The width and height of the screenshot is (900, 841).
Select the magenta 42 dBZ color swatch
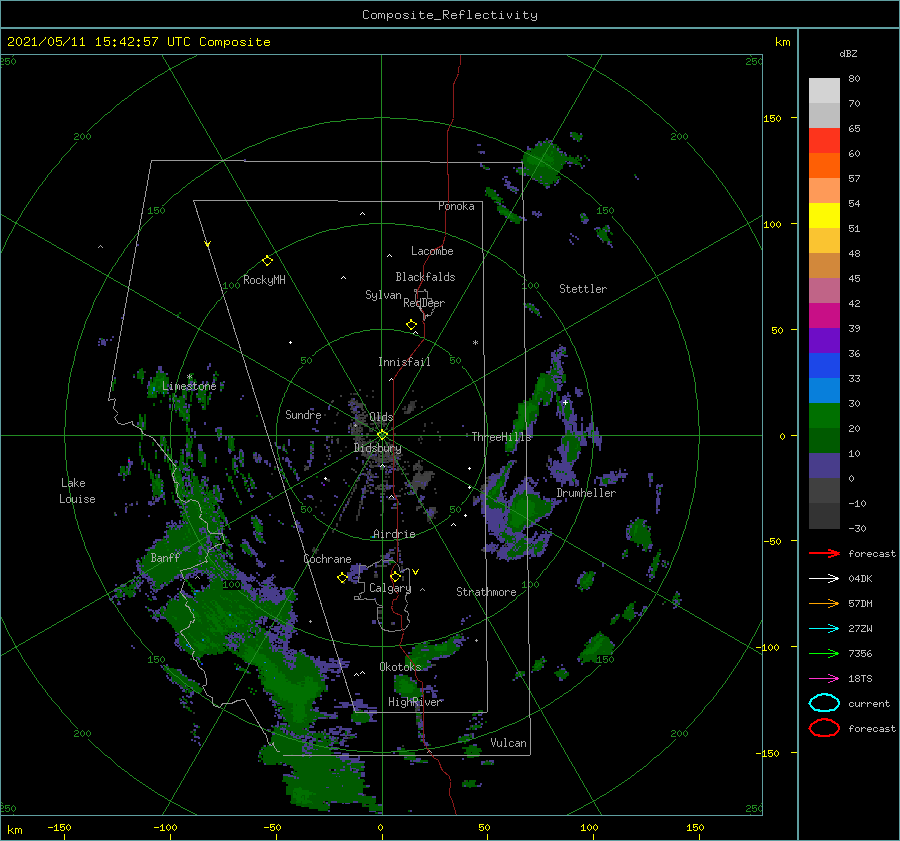824,315
